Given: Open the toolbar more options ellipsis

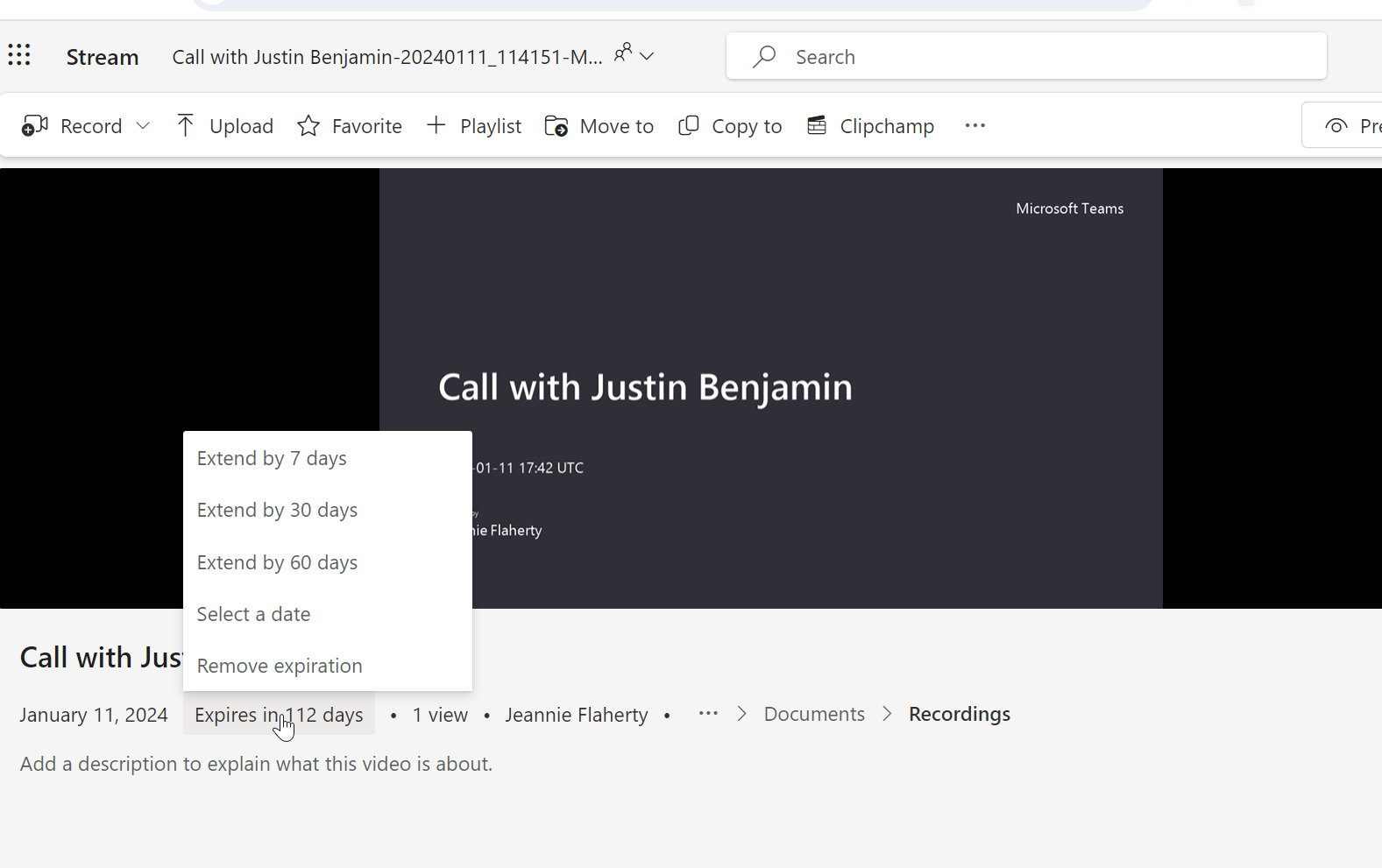Looking at the screenshot, I should click(x=974, y=126).
